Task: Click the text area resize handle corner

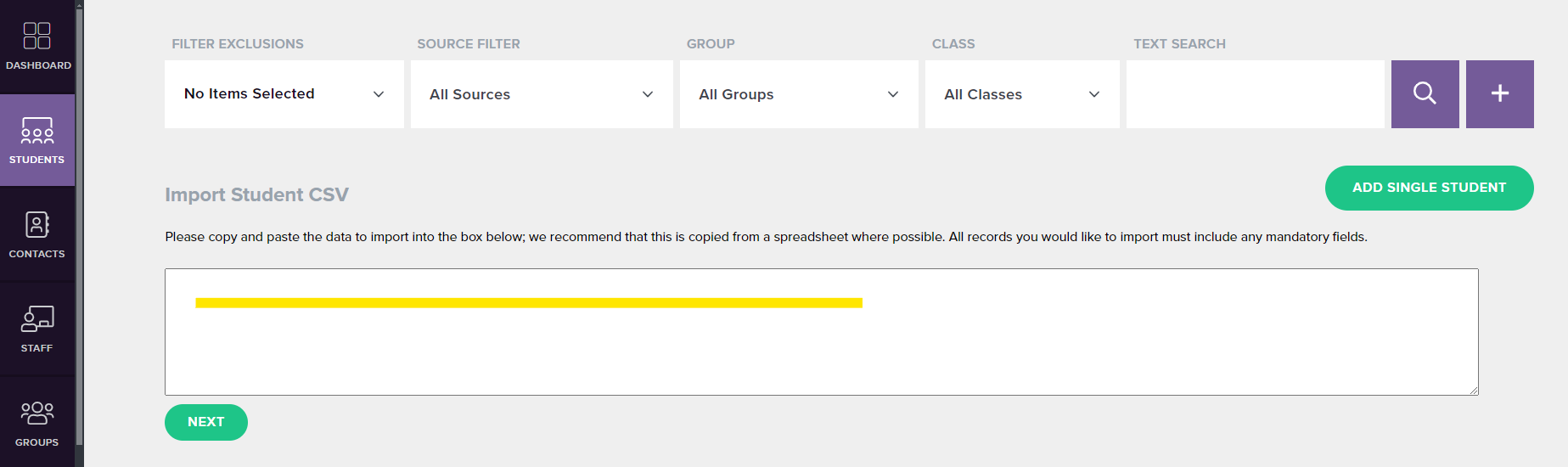Action: 1473,390
